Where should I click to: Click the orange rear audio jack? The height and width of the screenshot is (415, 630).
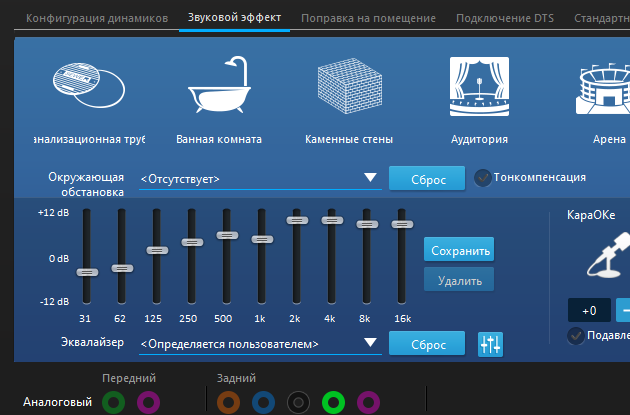point(227,402)
